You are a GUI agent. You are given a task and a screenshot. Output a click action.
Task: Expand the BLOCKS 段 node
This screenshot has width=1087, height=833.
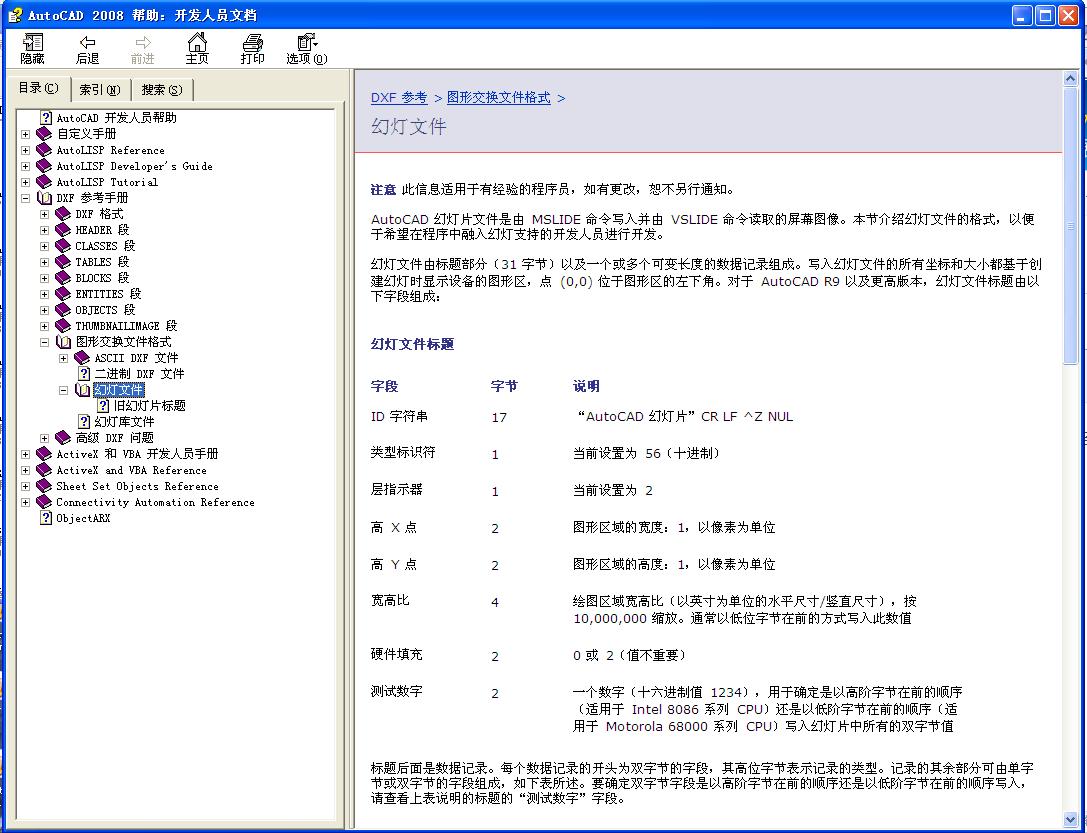(44, 278)
